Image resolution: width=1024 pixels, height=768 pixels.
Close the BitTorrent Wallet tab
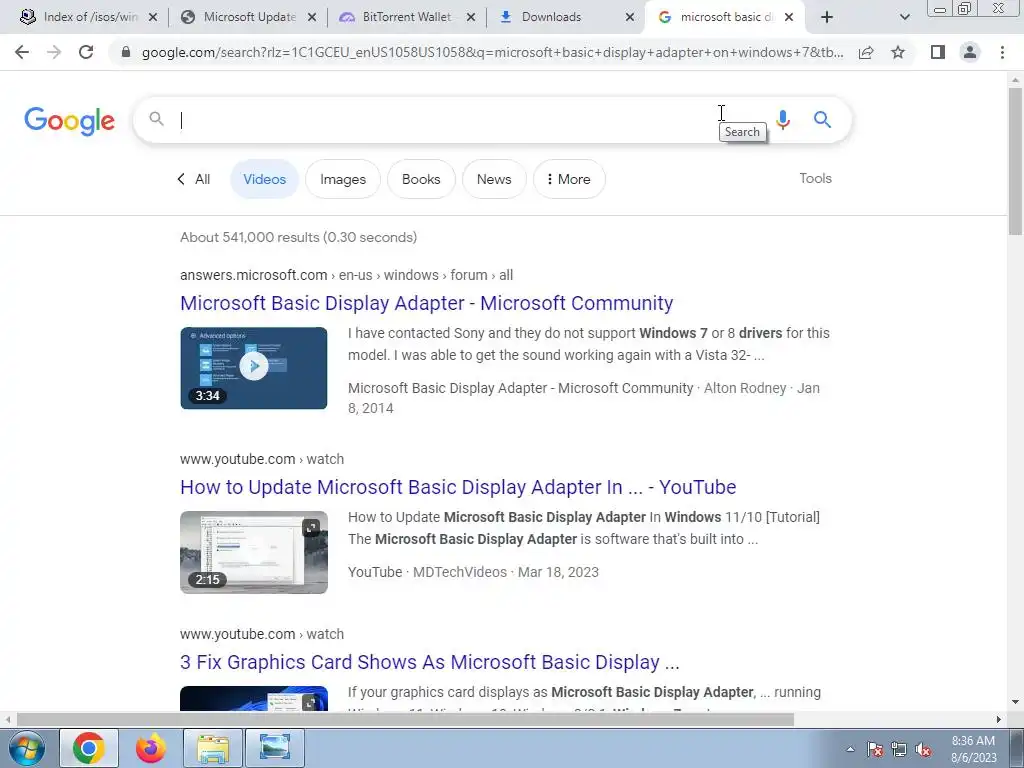tap(471, 18)
